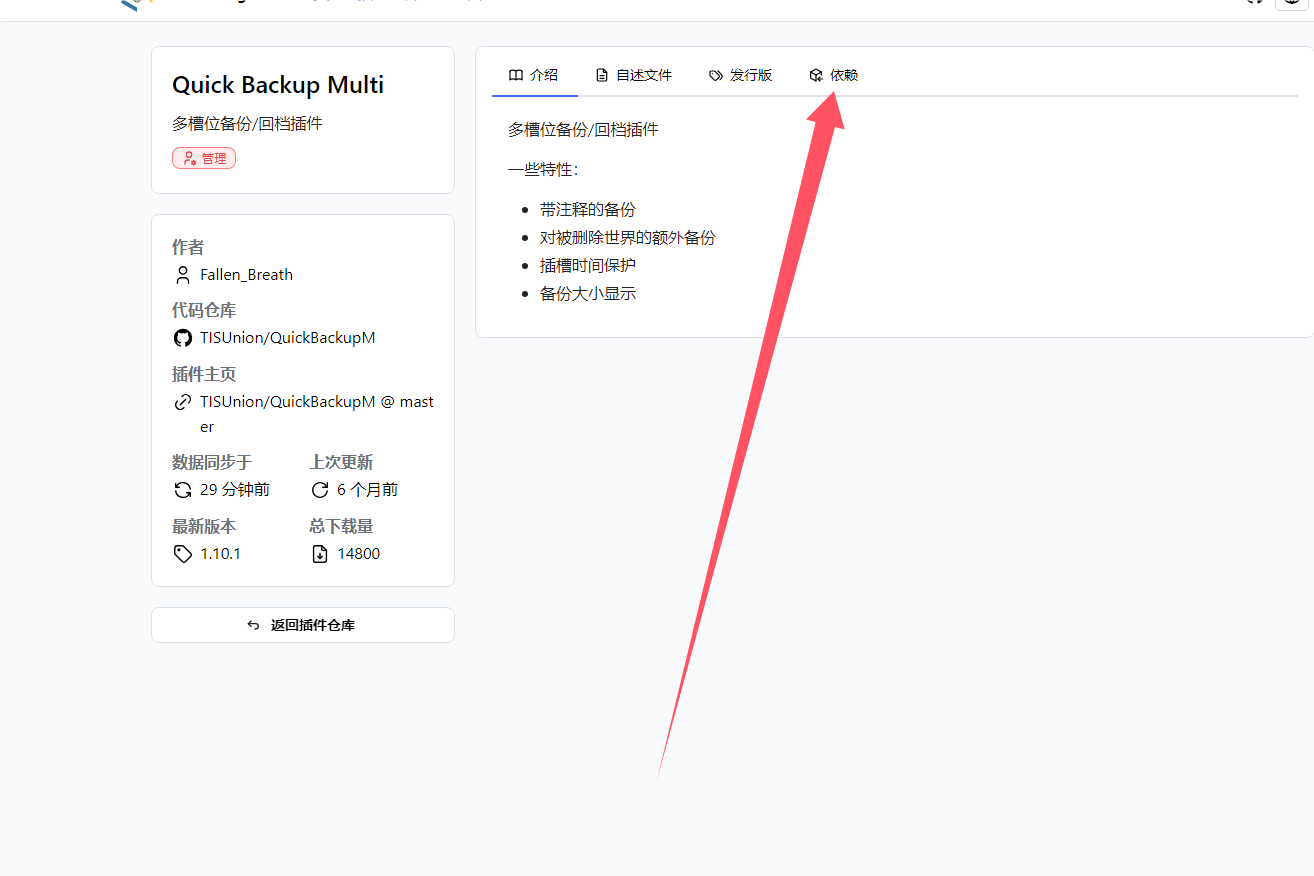Click the download icon beside 14800
Viewport: 1314px width, 876px height.
point(320,554)
